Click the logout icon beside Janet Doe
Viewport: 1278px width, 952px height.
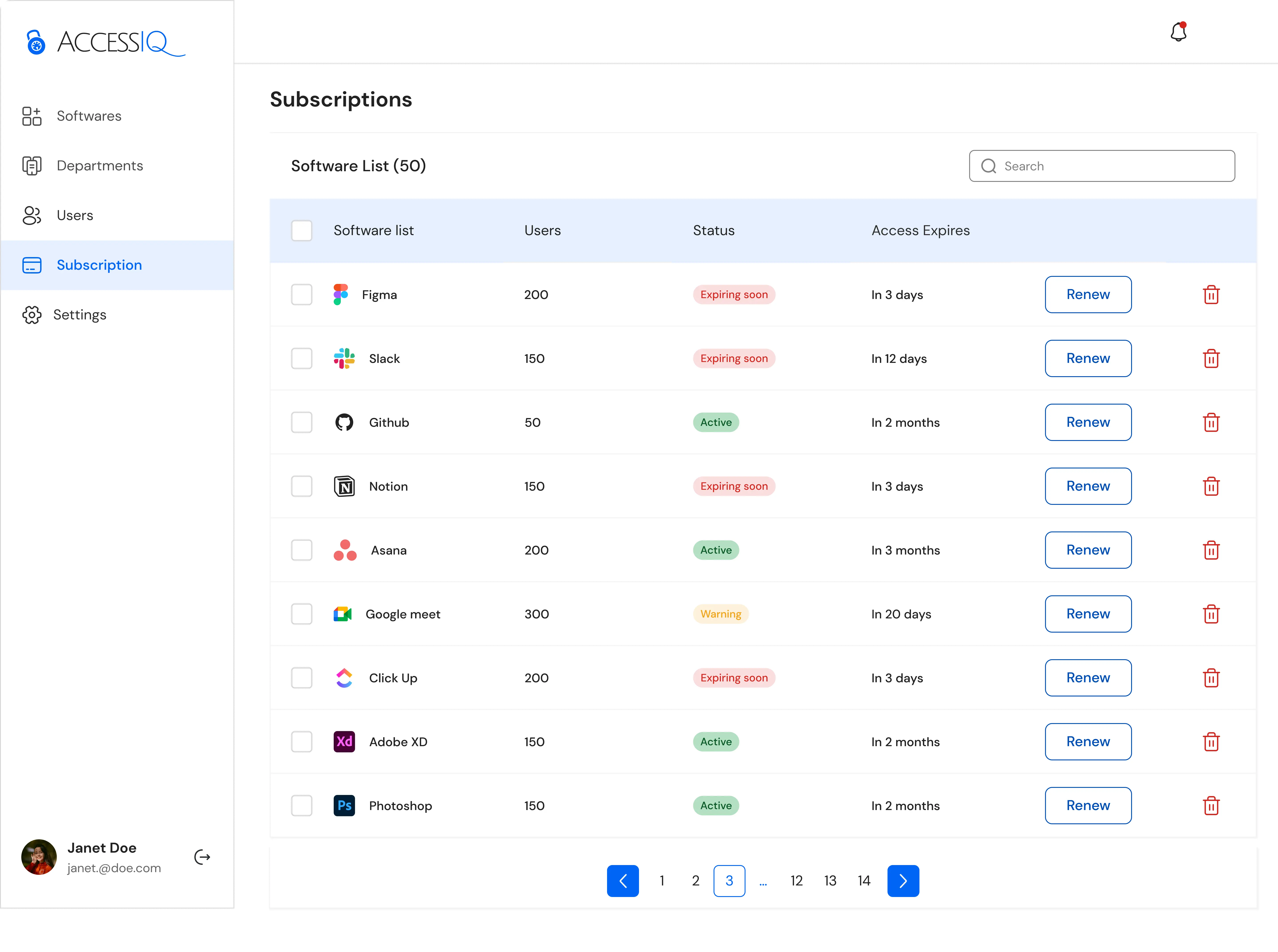(x=202, y=857)
